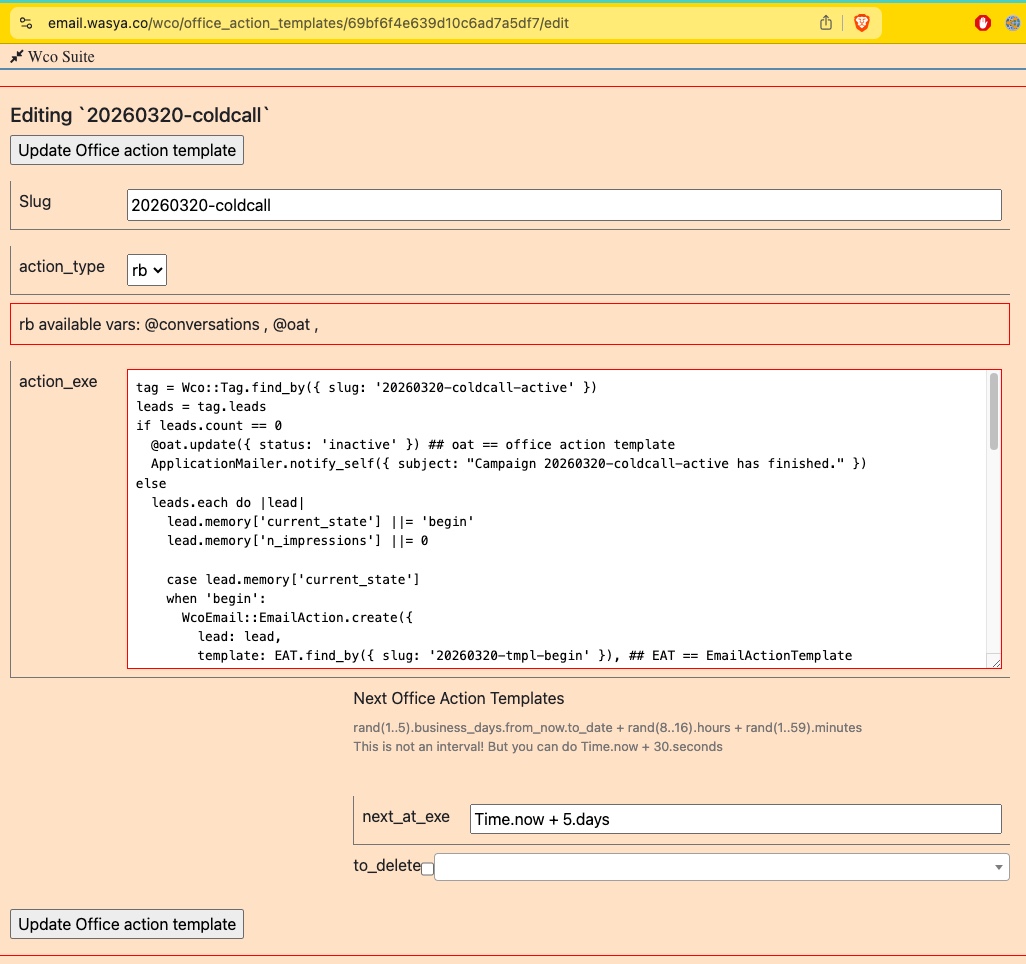Click the globe avatar icon top right
This screenshot has height=964, width=1026.
click(1010, 22)
